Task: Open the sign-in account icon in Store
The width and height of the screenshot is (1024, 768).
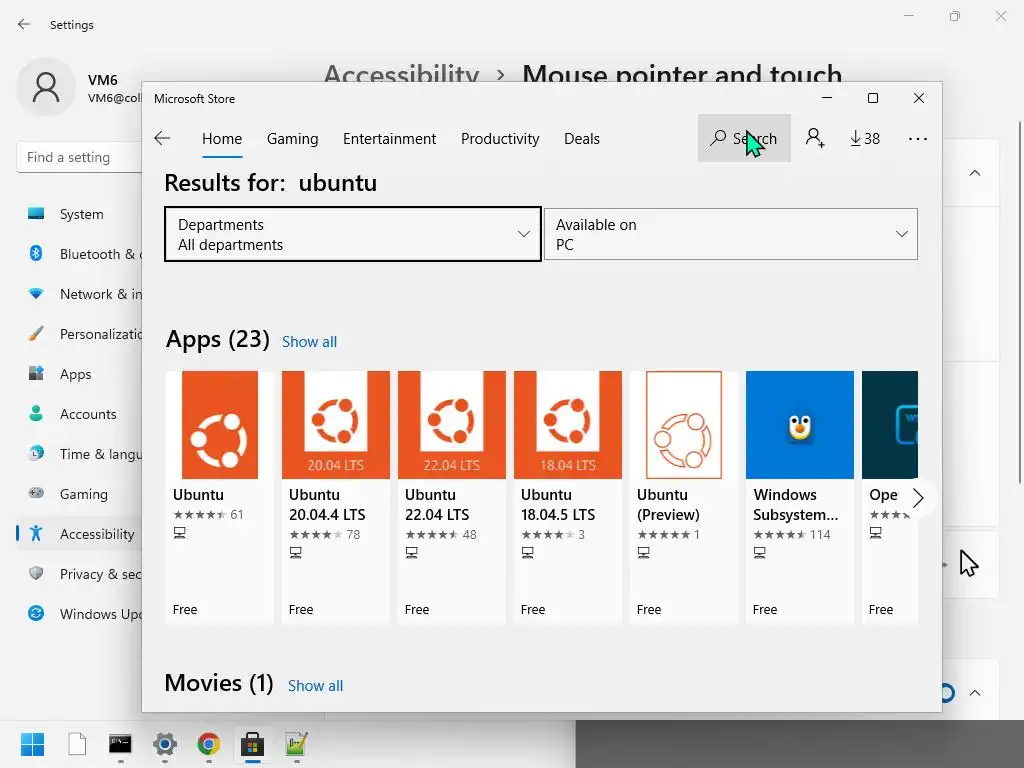Action: coord(814,138)
